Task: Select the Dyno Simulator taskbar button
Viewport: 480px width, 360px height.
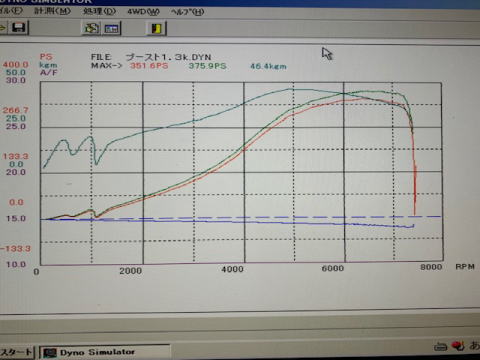Action: (x=104, y=352)
